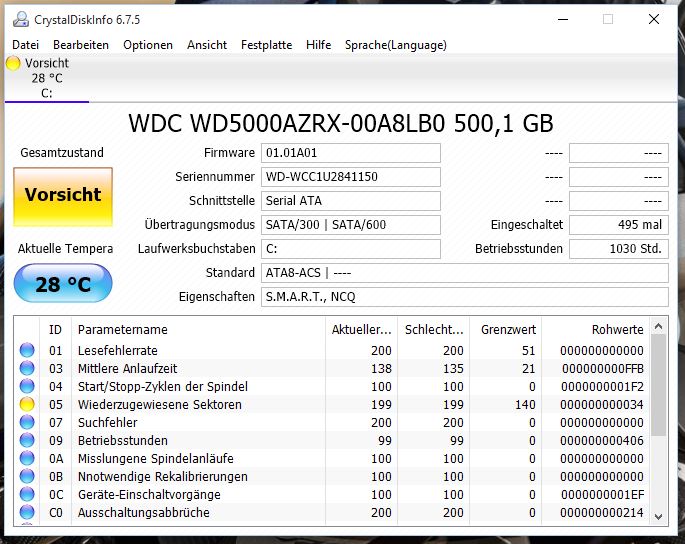Click raw value 000000000034

(602, 404)
